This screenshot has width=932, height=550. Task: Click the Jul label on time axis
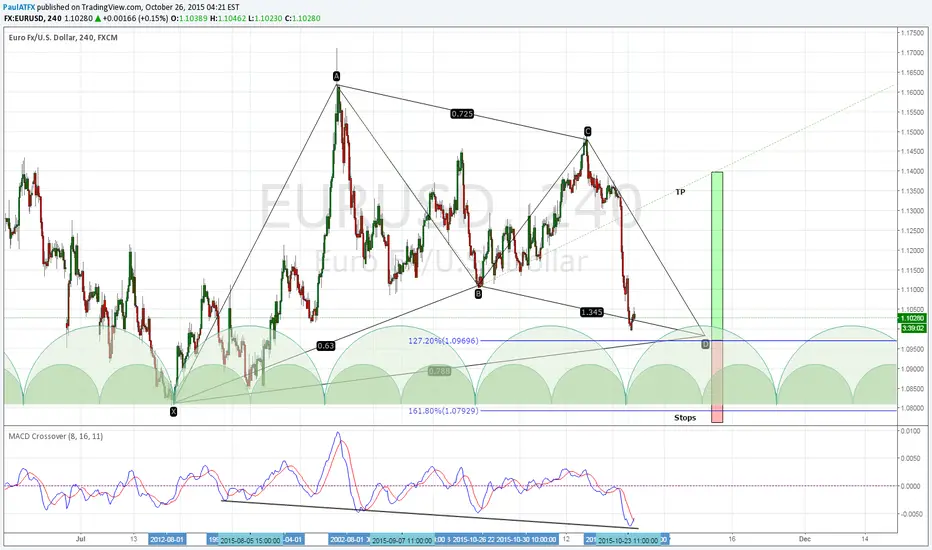(81, 539)
